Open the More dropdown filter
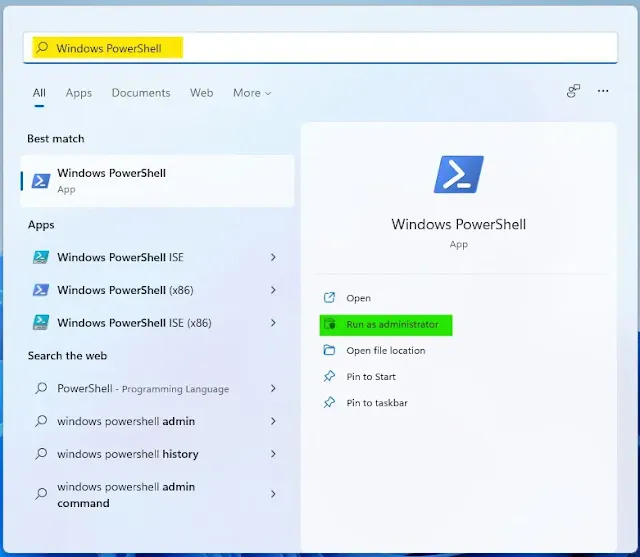The height and width of the screenshot is (557, 640). click(252, 93)
